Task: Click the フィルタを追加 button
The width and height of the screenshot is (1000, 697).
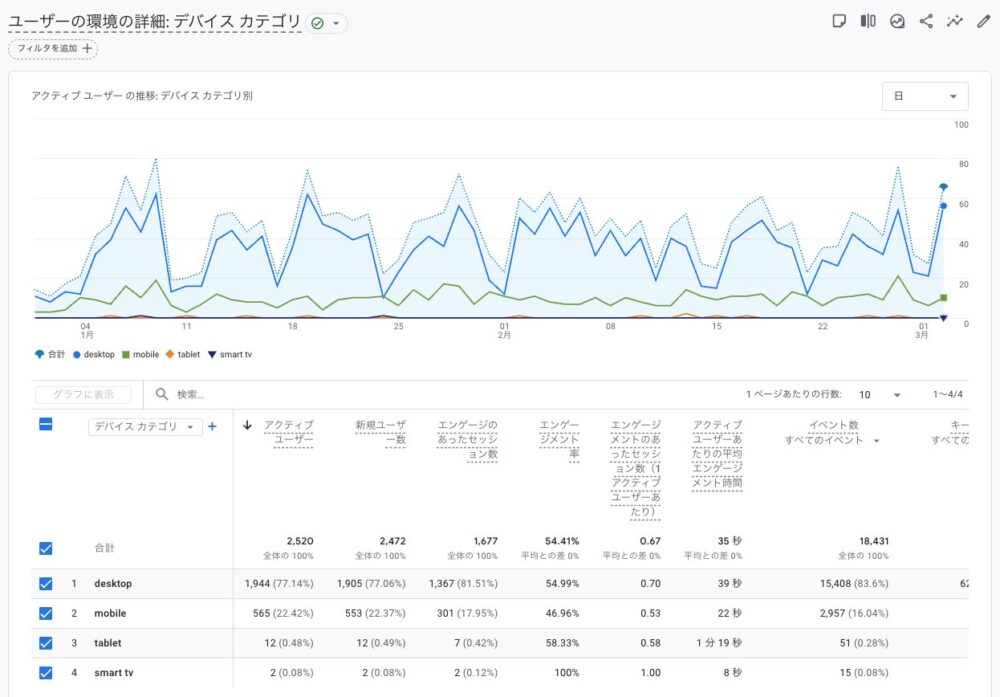Action: [54, 48]
